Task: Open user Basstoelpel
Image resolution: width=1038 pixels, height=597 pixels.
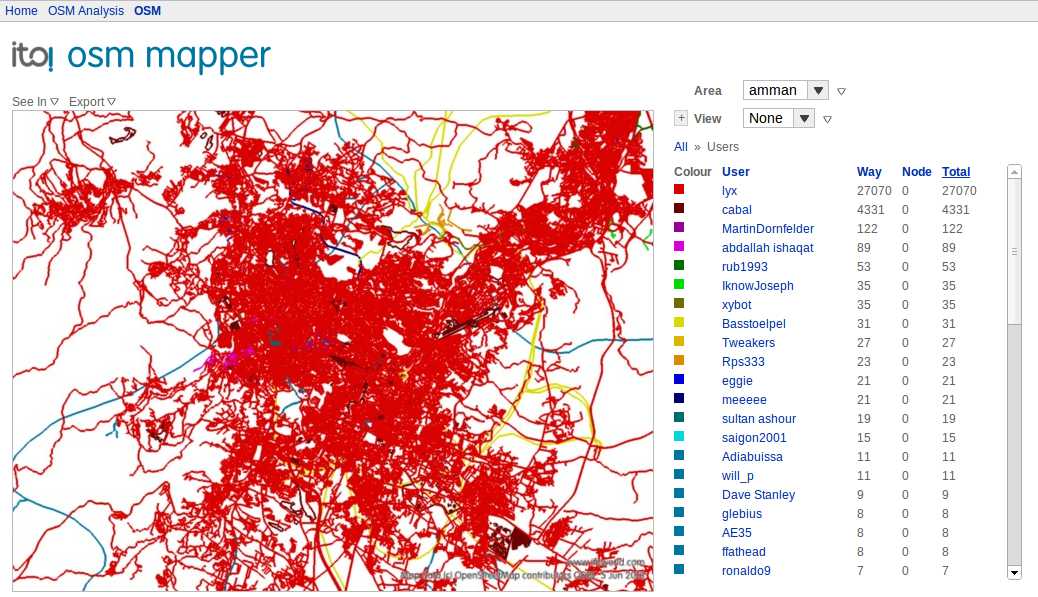Action: [x=753, y=324]
